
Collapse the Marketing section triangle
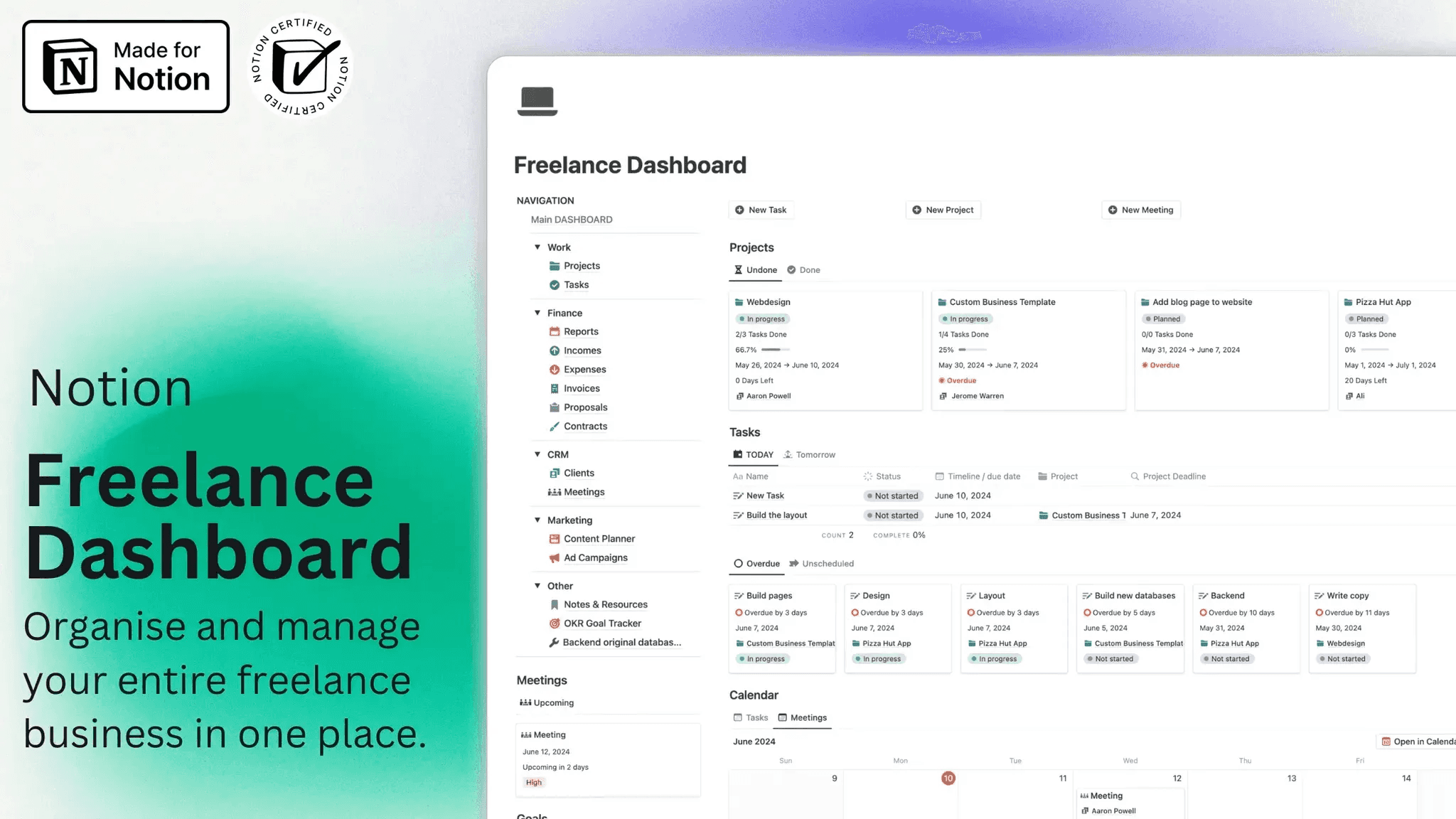(x=537, y=520)
